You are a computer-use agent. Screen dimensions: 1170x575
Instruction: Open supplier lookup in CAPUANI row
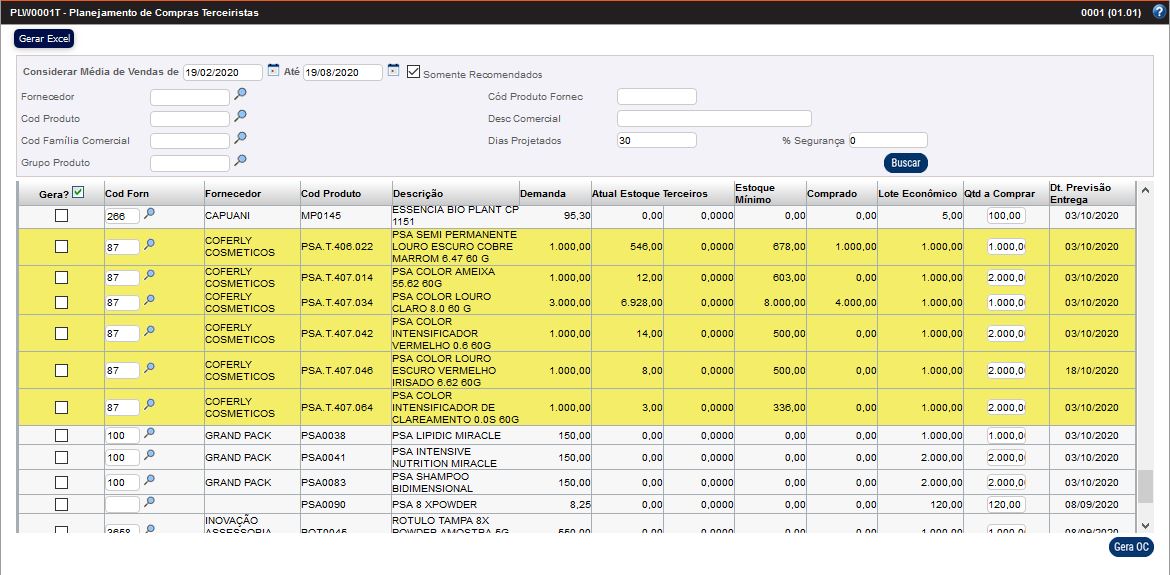150,213
